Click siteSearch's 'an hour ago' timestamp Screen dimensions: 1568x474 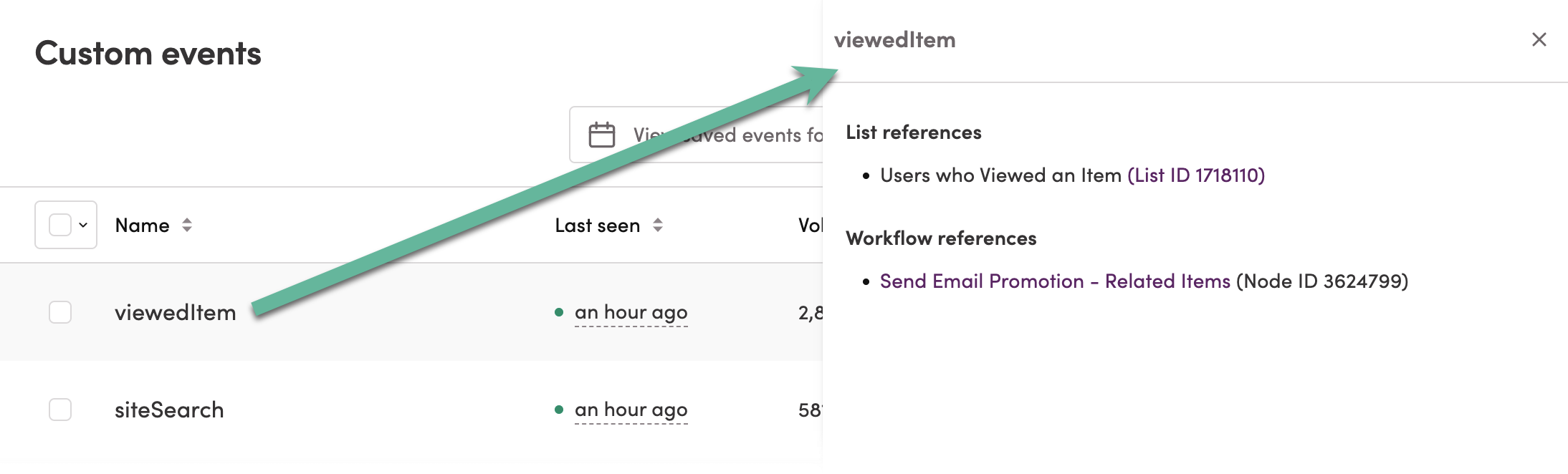click(x=631, y=410)
